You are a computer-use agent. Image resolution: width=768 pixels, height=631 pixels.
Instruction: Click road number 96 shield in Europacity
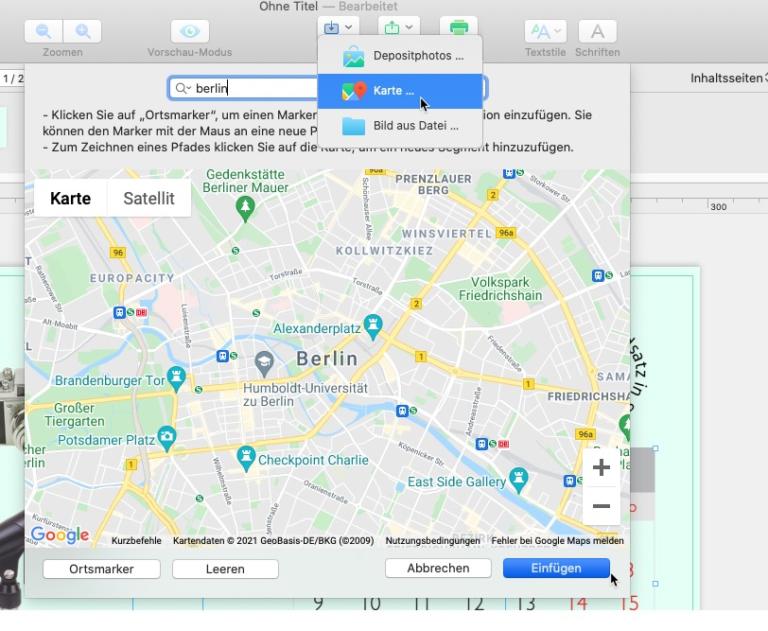[118, 253]
